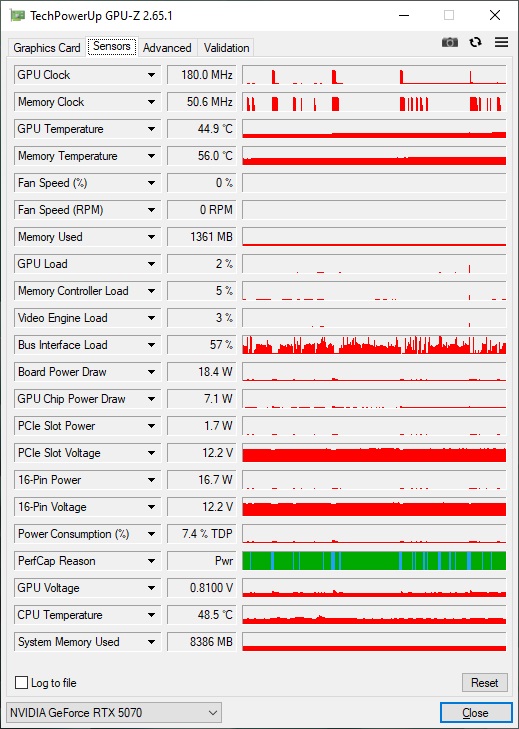Open the hamburger menu icon

tap(501, 42)
